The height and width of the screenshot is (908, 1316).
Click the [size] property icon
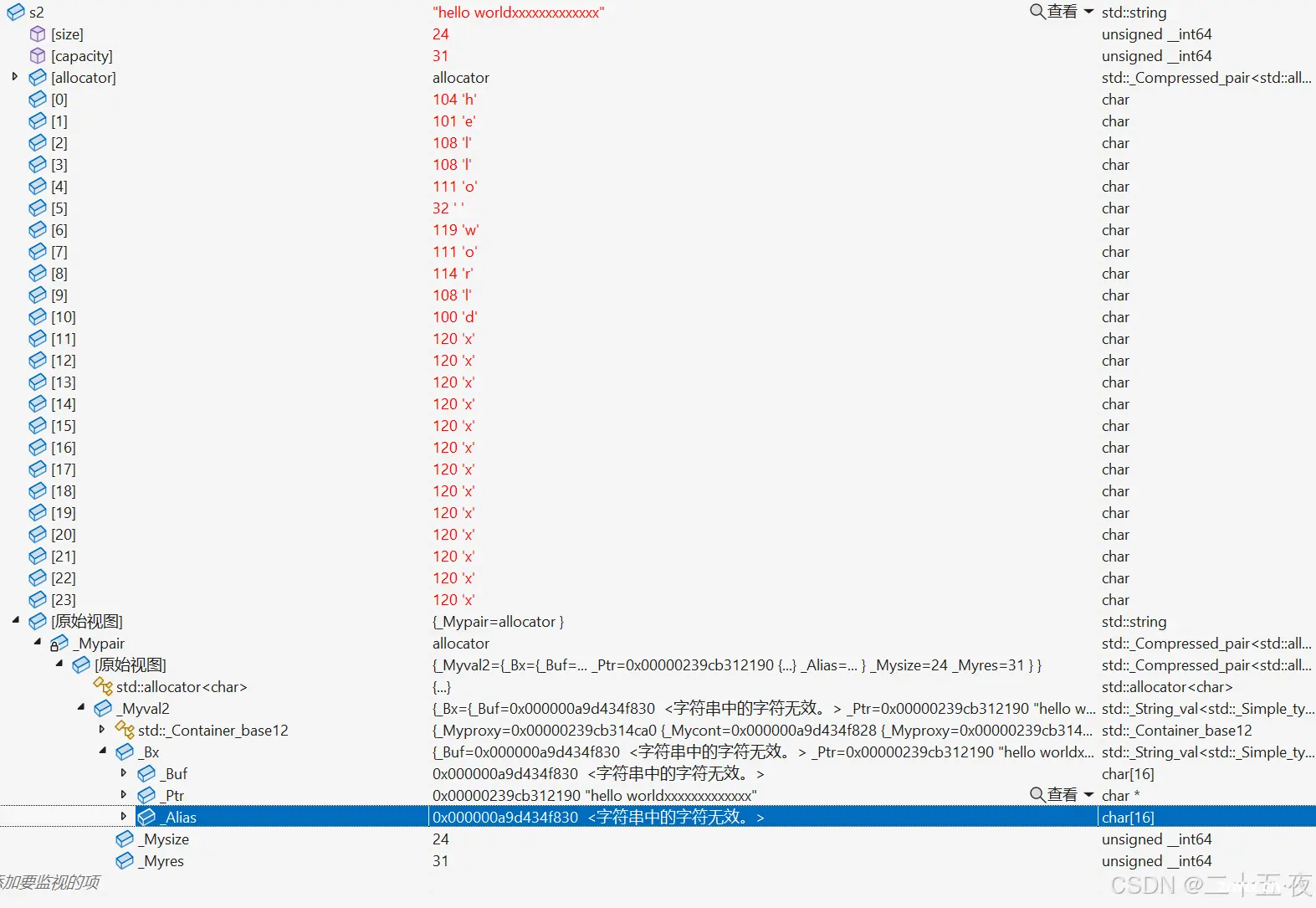click(38, 34)
